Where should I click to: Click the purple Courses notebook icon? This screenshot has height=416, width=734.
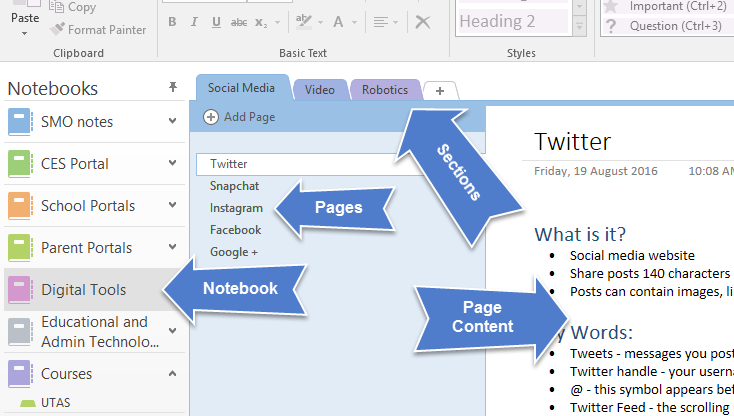[x=20, y=374]
